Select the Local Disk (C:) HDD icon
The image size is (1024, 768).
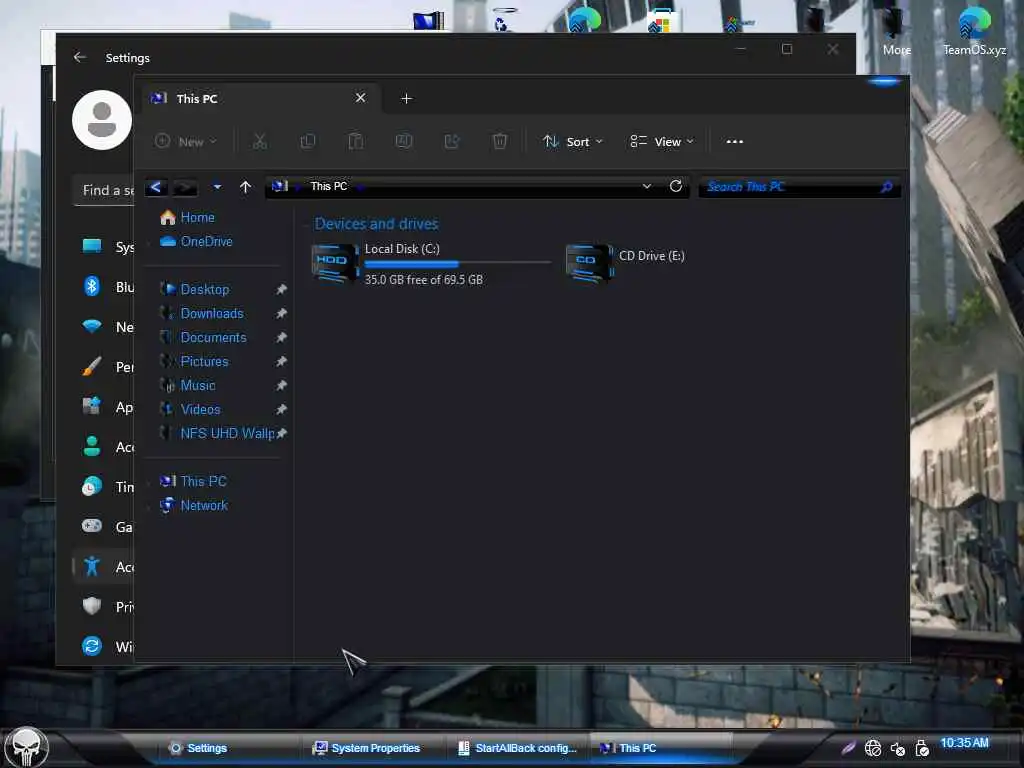point(336,263)
